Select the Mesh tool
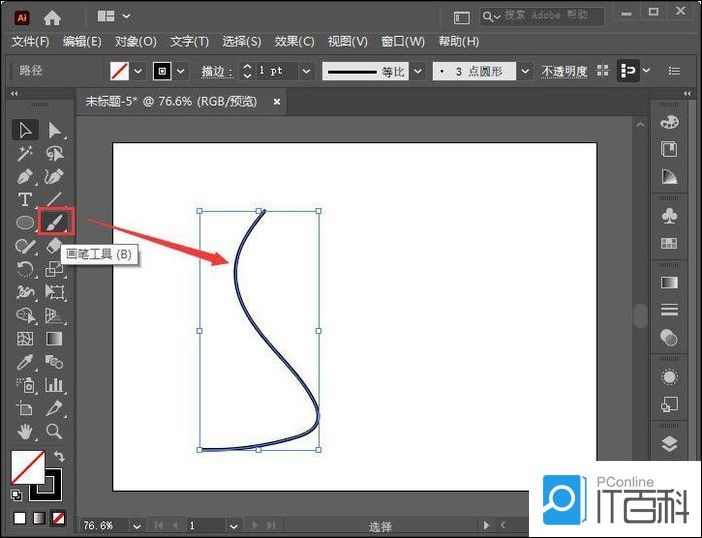The image size is (702, 538). [25, 338]
